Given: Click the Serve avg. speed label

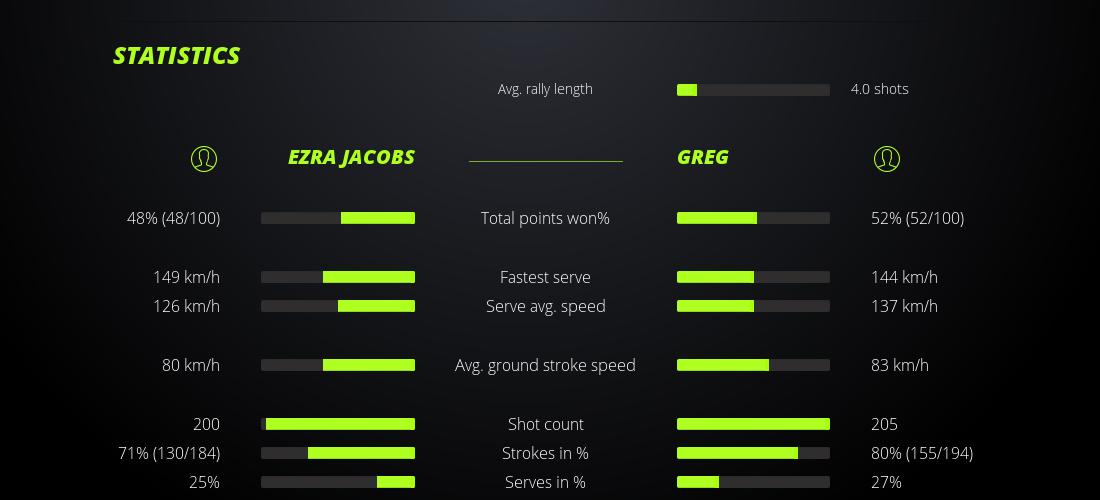Looking at the screenshot, I should (x=545, y=306).
